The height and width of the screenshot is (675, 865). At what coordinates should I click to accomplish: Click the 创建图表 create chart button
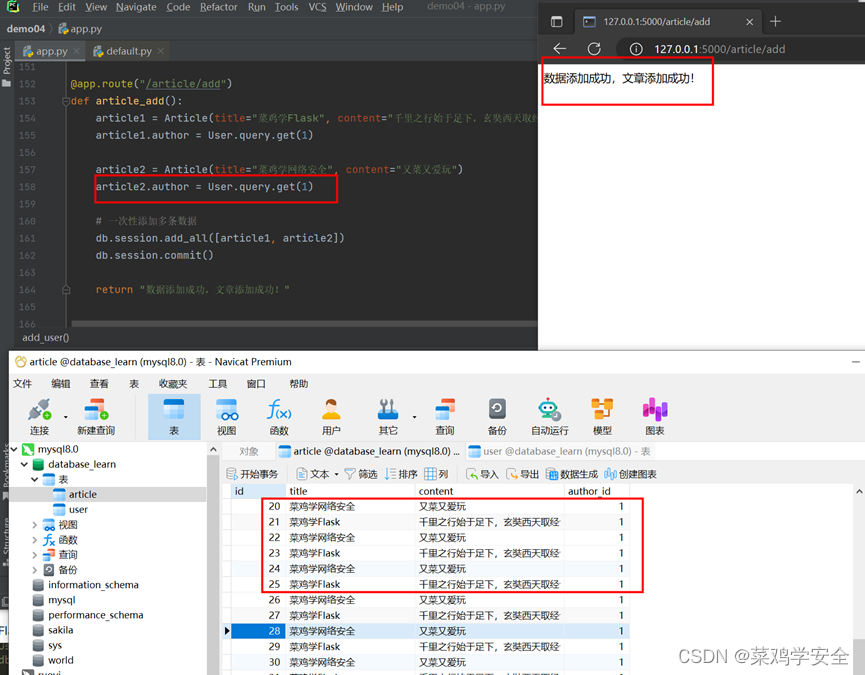631,474
